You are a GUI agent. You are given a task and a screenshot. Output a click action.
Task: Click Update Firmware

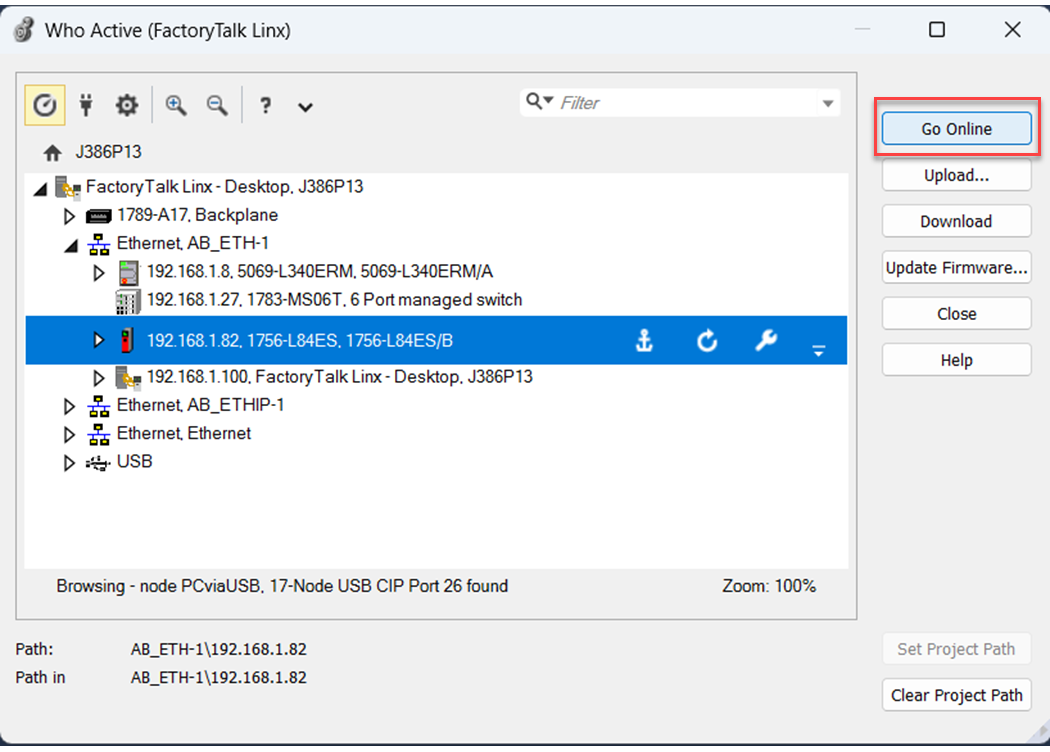click(956, 267)
